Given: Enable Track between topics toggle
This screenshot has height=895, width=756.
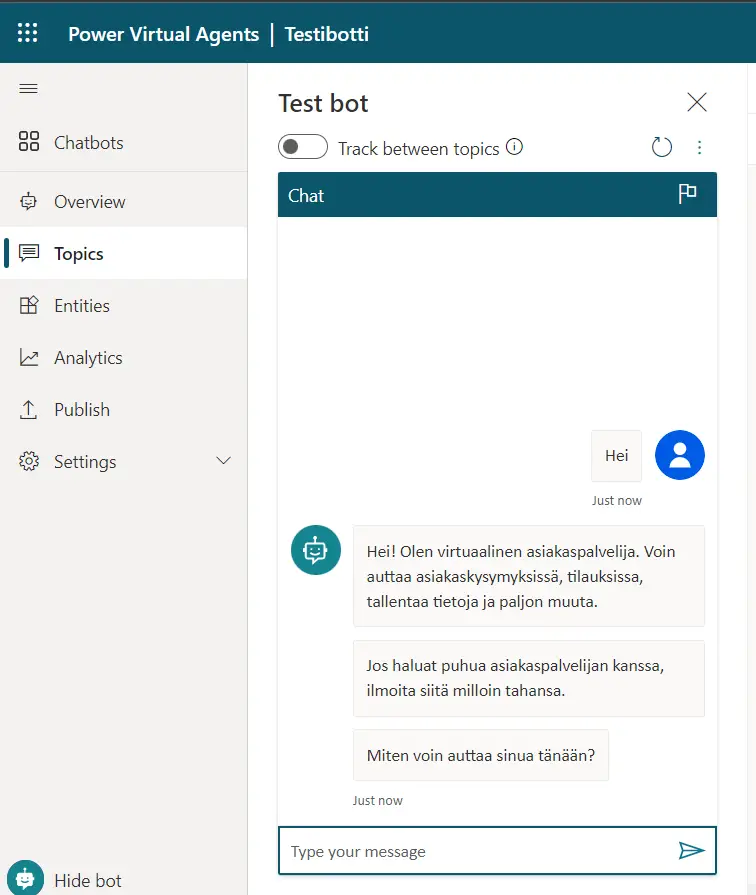Looking at the screenshot, I should click(303, 148).
